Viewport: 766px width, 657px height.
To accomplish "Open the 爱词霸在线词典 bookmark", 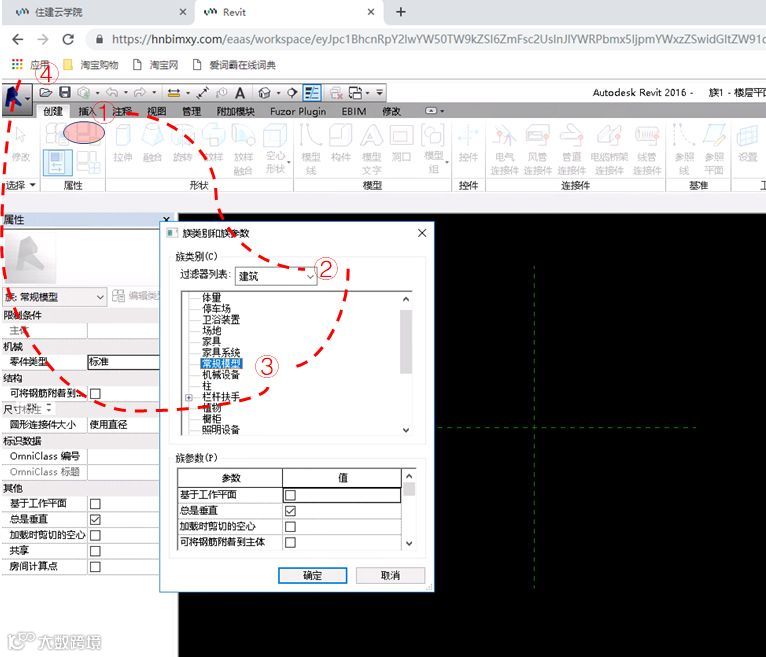I will (234, 64).
